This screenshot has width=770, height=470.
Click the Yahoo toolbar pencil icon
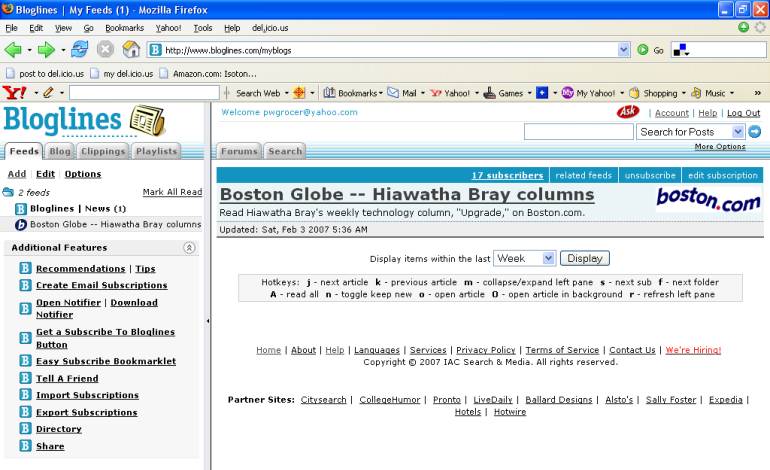48,92
